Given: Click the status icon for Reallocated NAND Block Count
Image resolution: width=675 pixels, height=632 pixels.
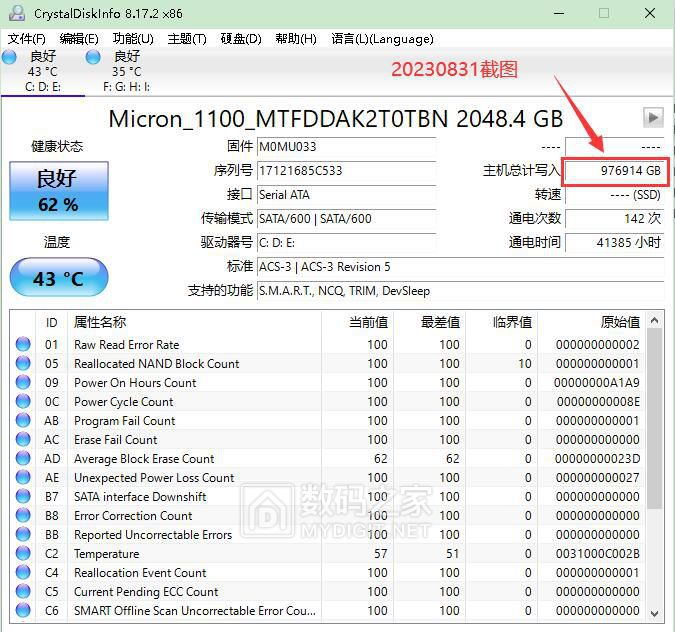Looking at the screenshot, I should pos(23,363).
